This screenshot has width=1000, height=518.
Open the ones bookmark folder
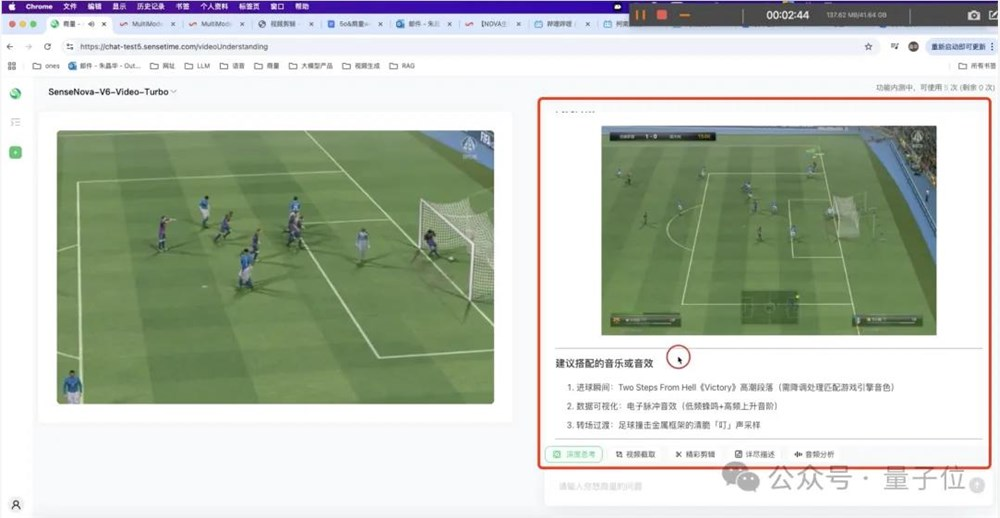(x=46, y=66)
